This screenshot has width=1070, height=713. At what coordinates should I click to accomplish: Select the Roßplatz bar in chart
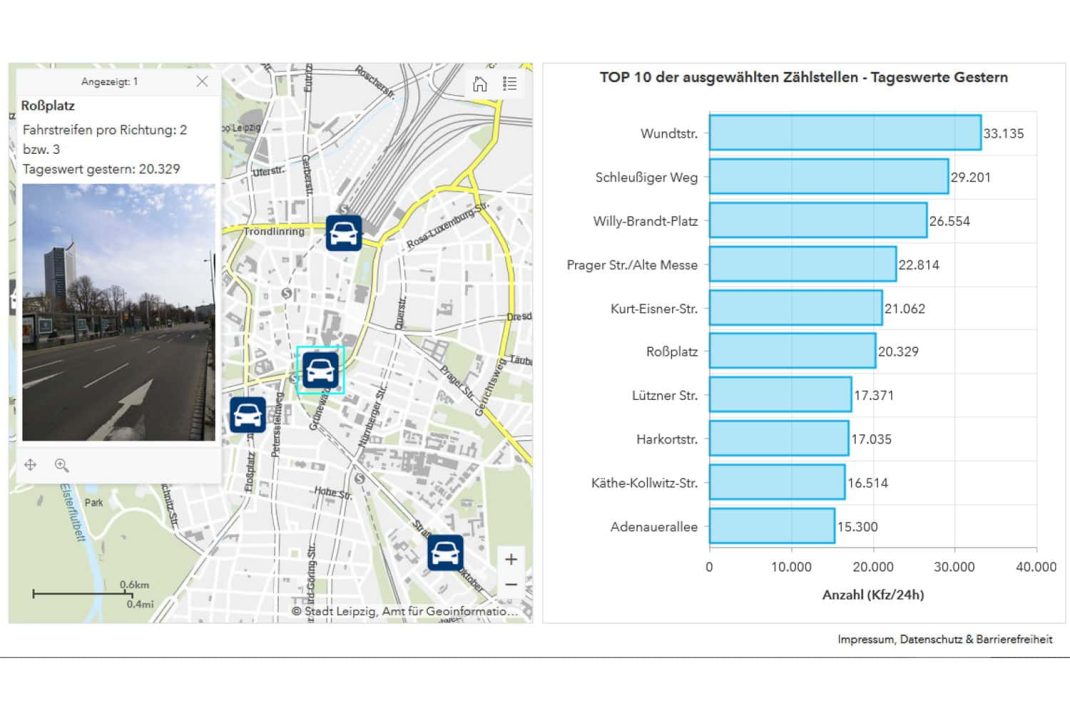[x=792, y=351]
